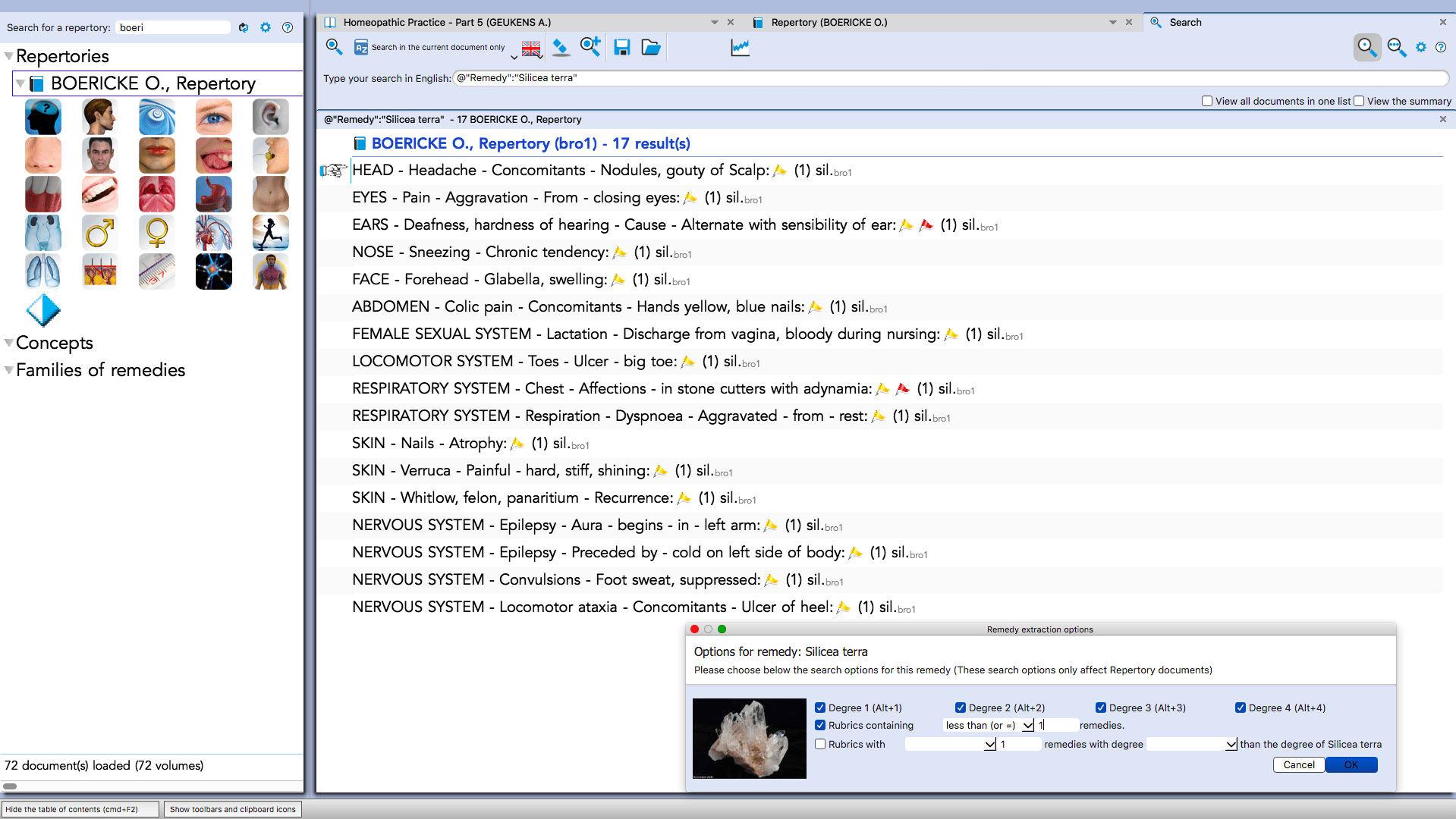Open the Rubrics with comparison dropdown
1456x819 pixels.
click(x=951, y=744)
